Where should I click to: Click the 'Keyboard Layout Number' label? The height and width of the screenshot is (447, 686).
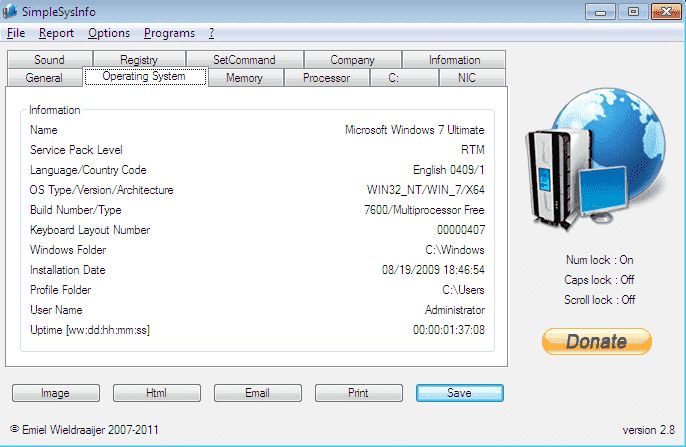90,230
